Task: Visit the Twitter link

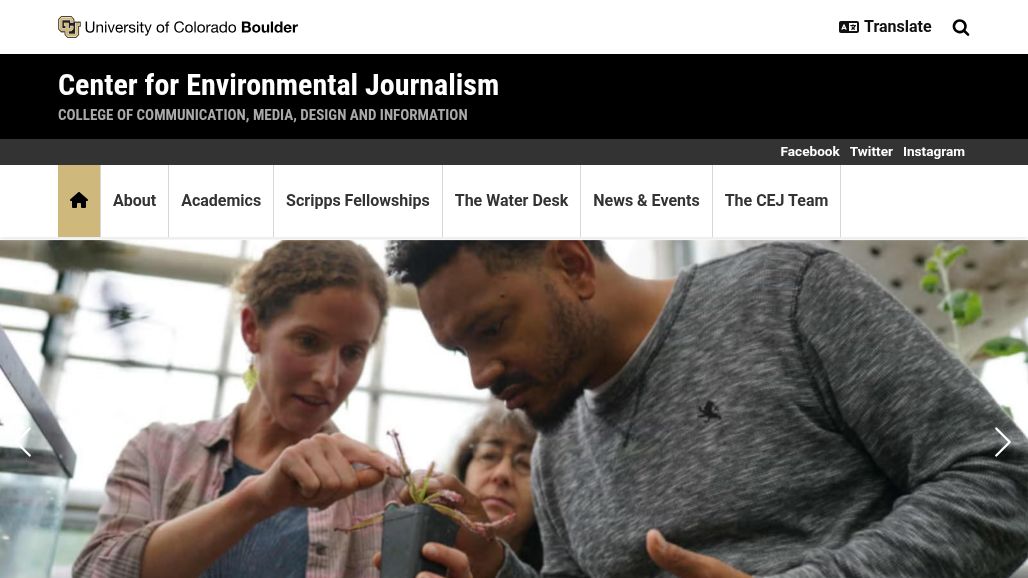Action: (x=871, y=151)
